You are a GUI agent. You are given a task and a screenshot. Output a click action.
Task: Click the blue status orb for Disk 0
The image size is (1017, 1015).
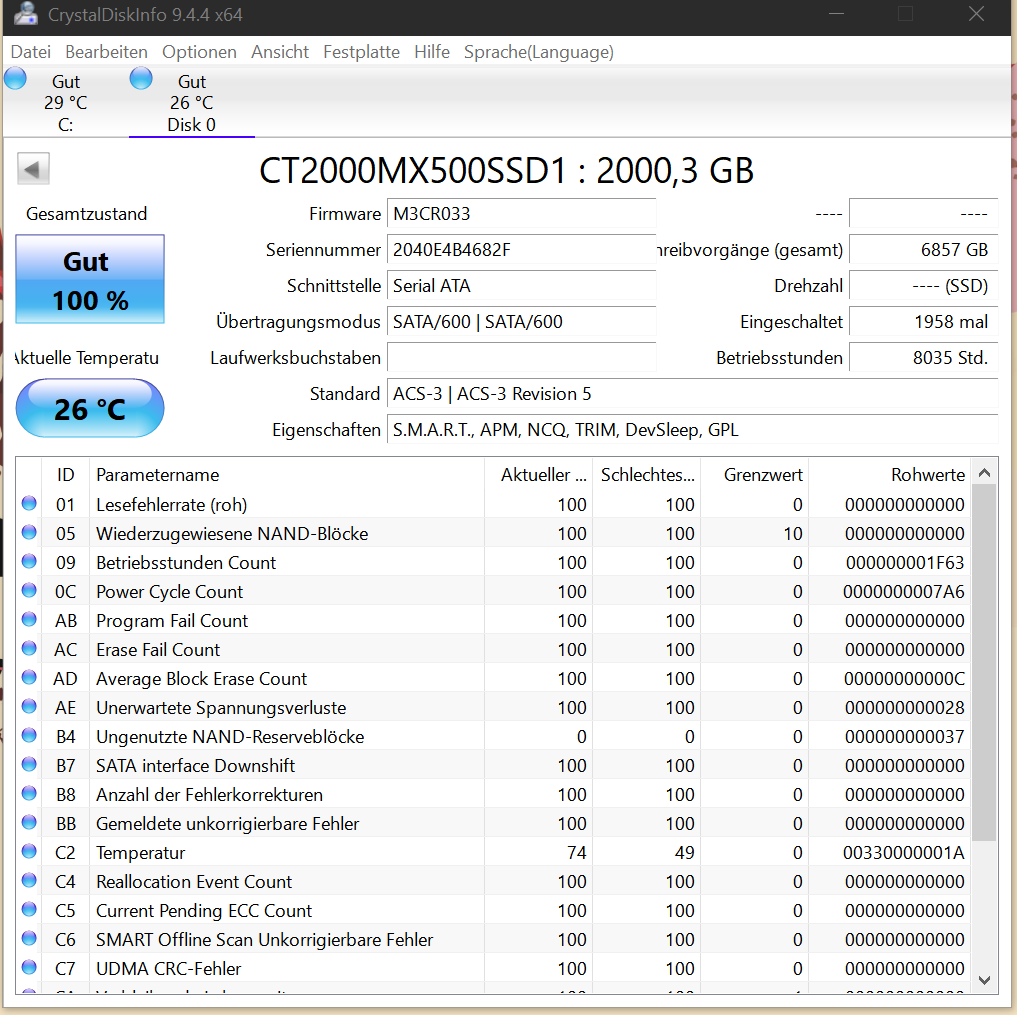pyautogui.click(x=141, y=78)
